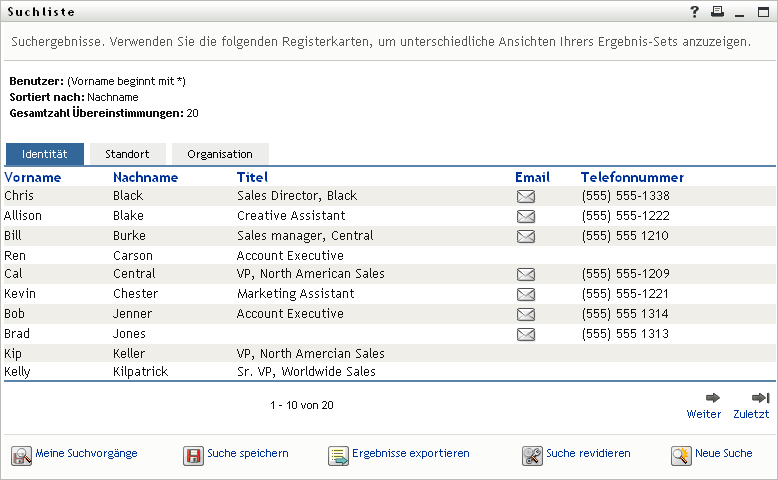This screenshot has height=480, width=778.
Task: Sort by the Vorname column header
Action: 33,177
